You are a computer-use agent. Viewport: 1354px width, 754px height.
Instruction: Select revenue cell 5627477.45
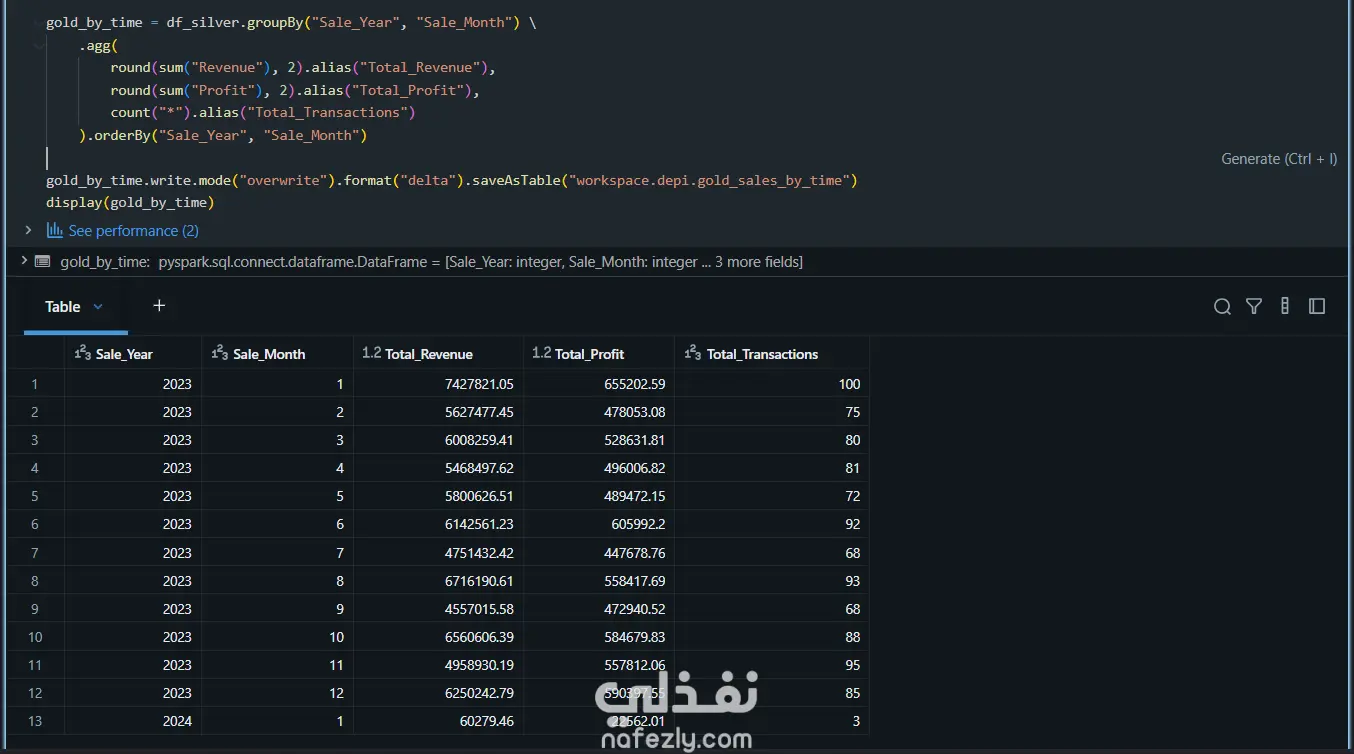[438, 412]
